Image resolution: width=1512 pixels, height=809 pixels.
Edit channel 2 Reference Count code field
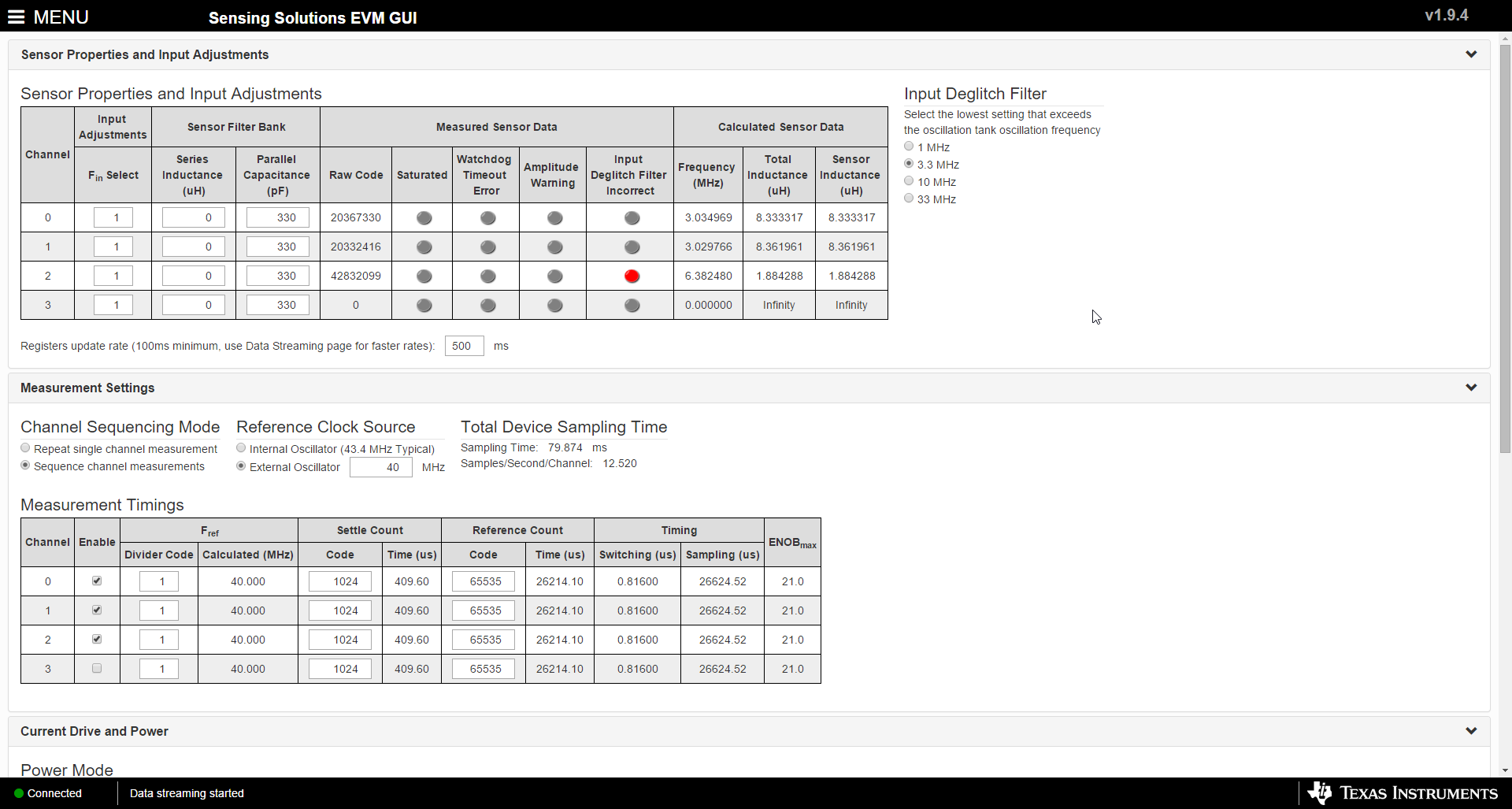click(x=484, y=640)
